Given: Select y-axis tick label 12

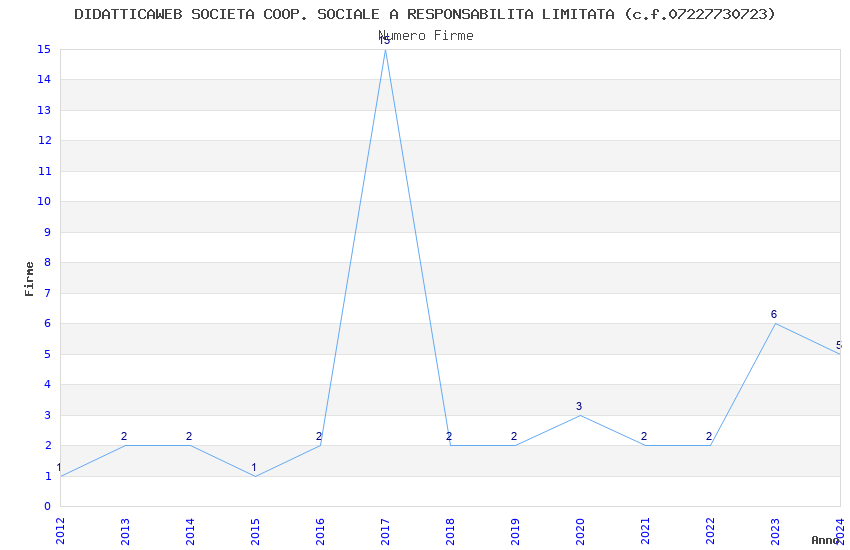Looking at the screenshot, I should [44, 141].
